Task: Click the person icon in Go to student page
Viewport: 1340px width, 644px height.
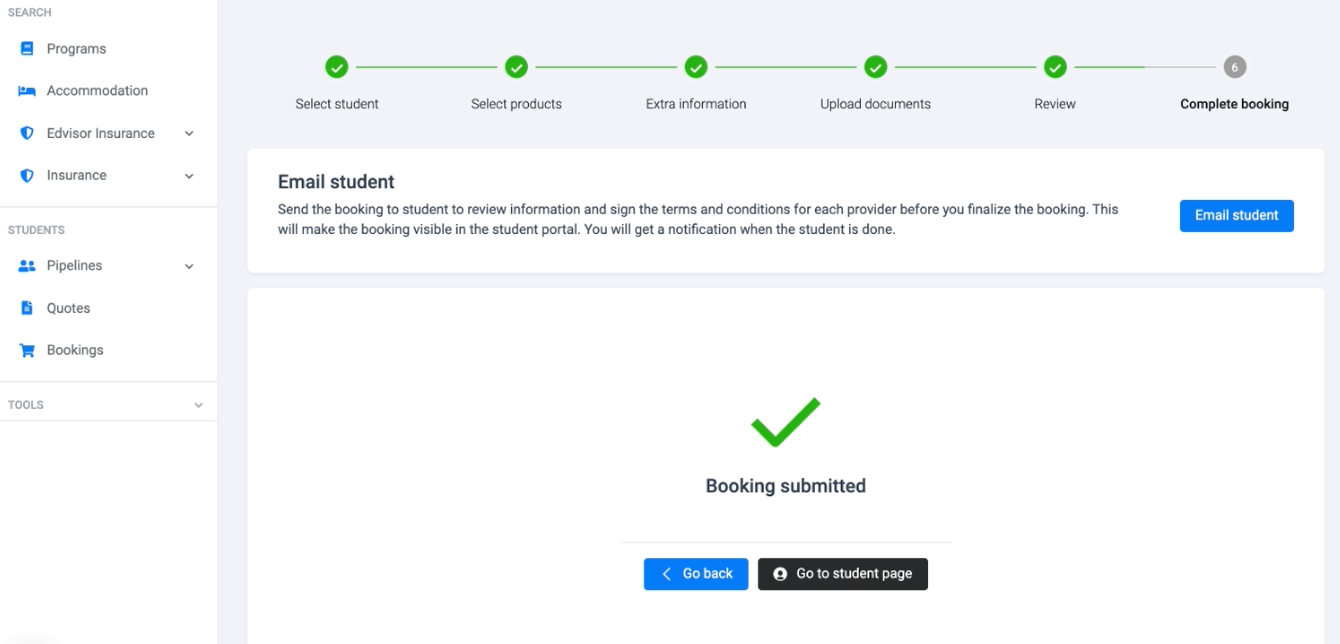Action: click(x=780, y=574)
